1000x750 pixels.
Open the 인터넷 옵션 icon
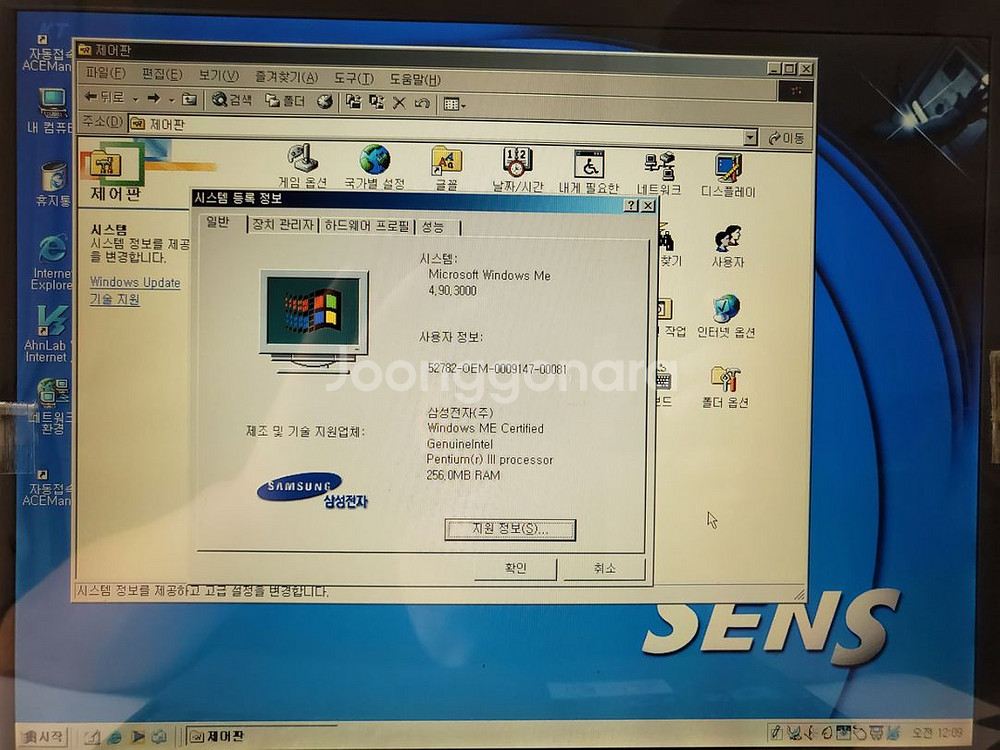[726, 309]
